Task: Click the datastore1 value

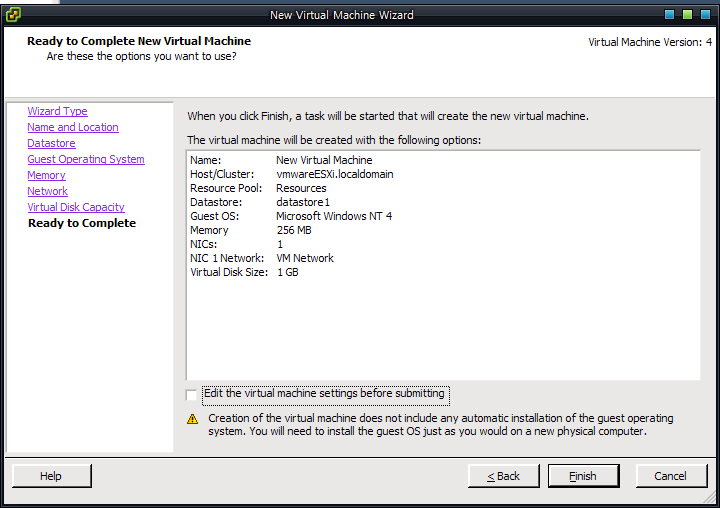Action: pyautogui.click(x=303, y=203)
